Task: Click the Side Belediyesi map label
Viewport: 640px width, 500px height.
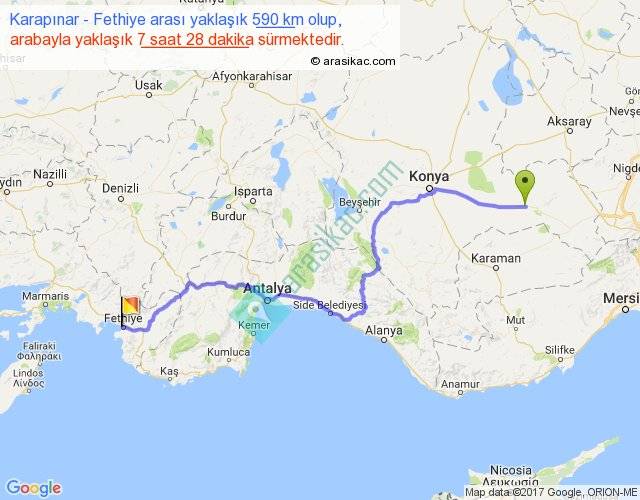Action: pyautogui.click(x=330, y=305)
